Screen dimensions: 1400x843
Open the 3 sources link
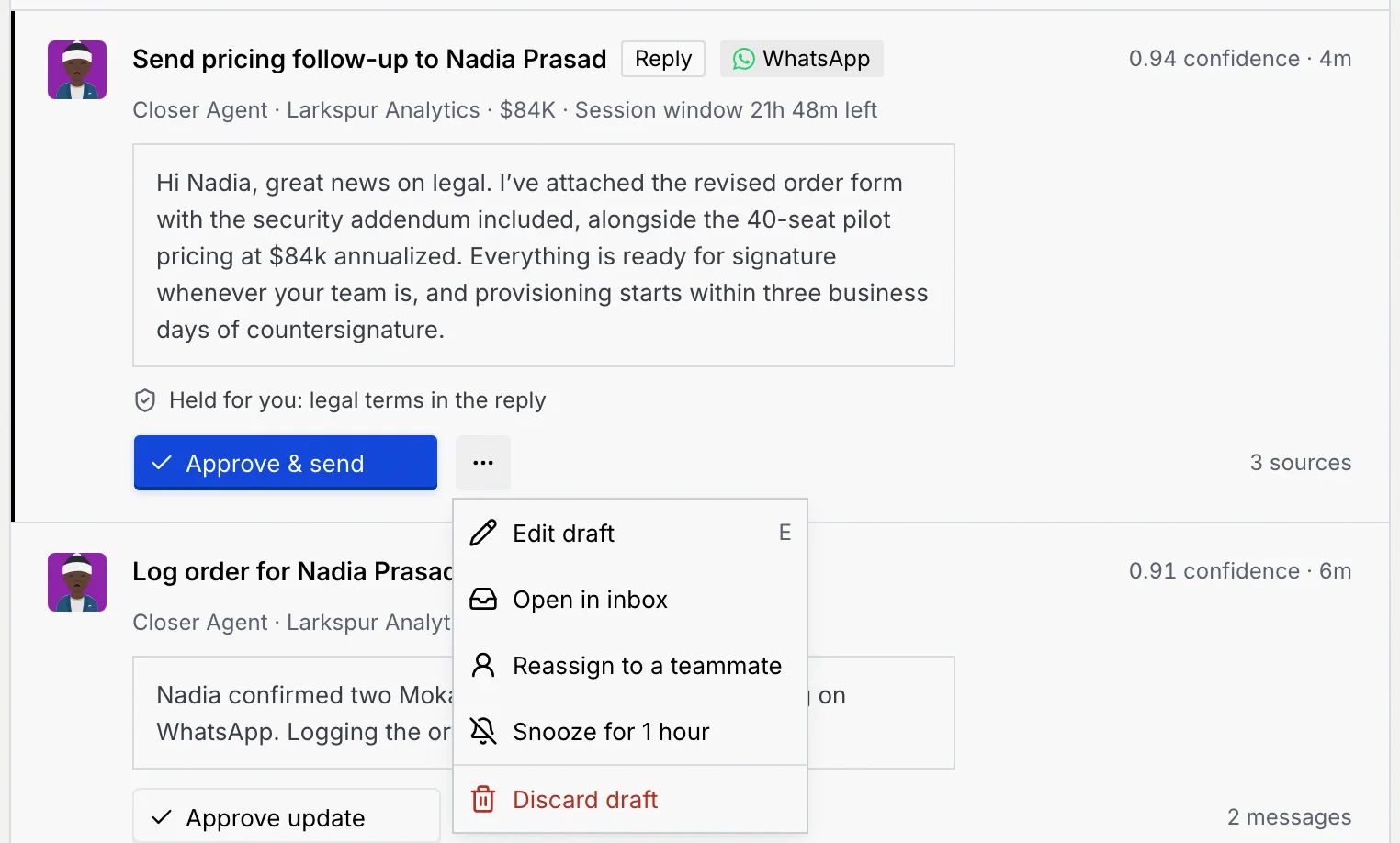(x=1301, y=463)
